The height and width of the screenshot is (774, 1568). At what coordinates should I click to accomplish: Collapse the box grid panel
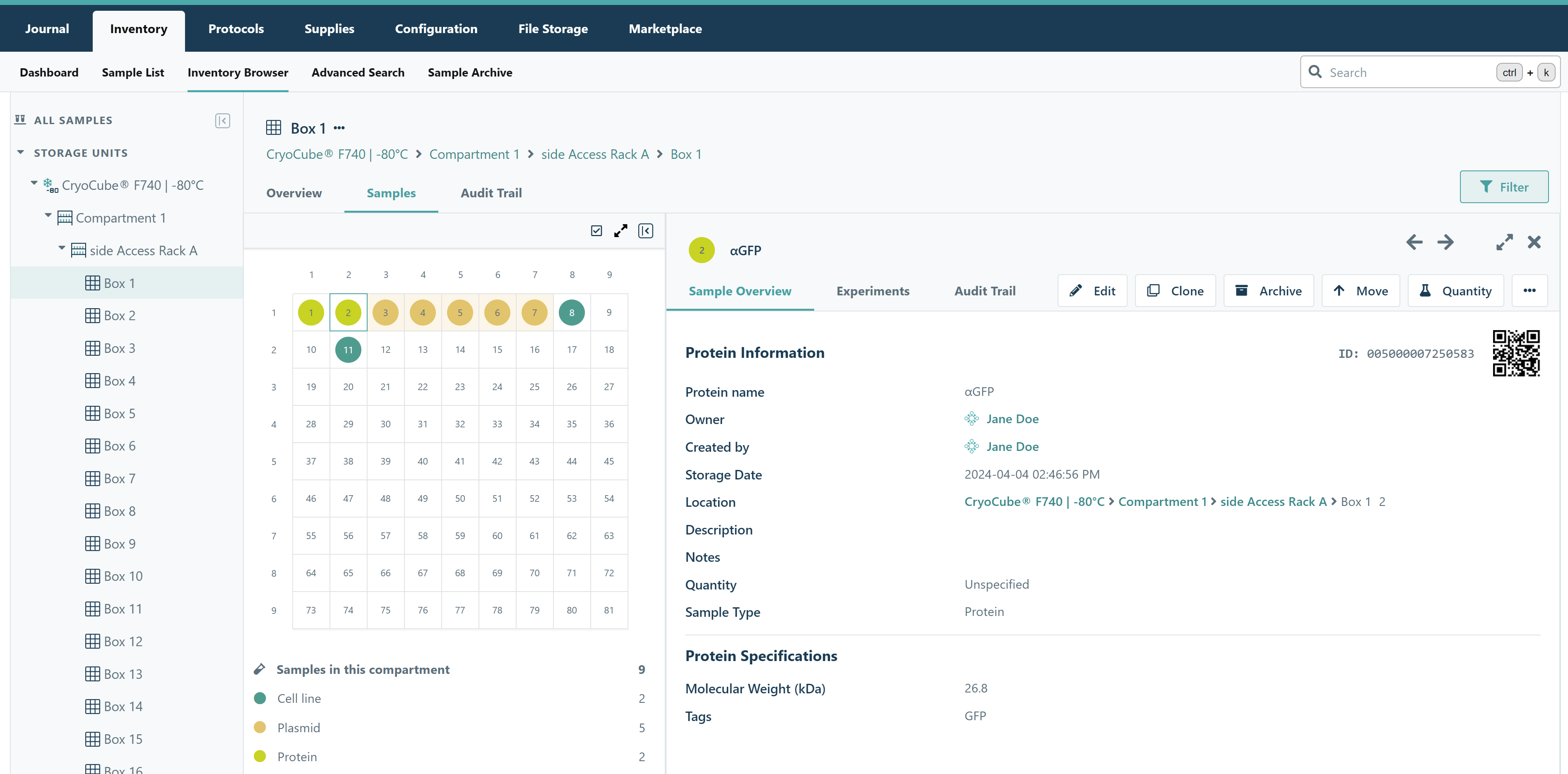point(645,230)
